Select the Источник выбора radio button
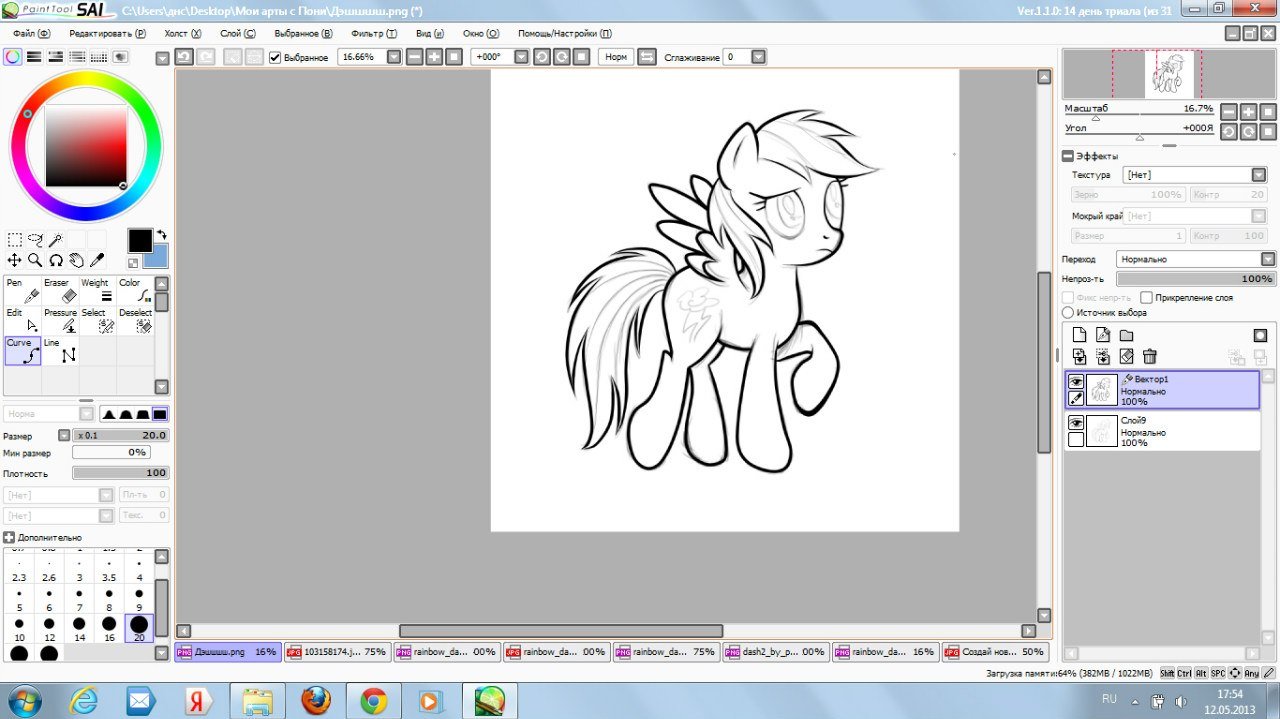 tap(1068, 313)
